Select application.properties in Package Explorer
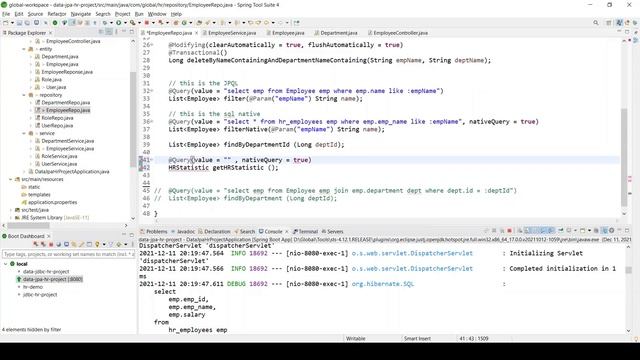Screen dimensions: 640x360 pyautogui.click(x=52, y=202)
